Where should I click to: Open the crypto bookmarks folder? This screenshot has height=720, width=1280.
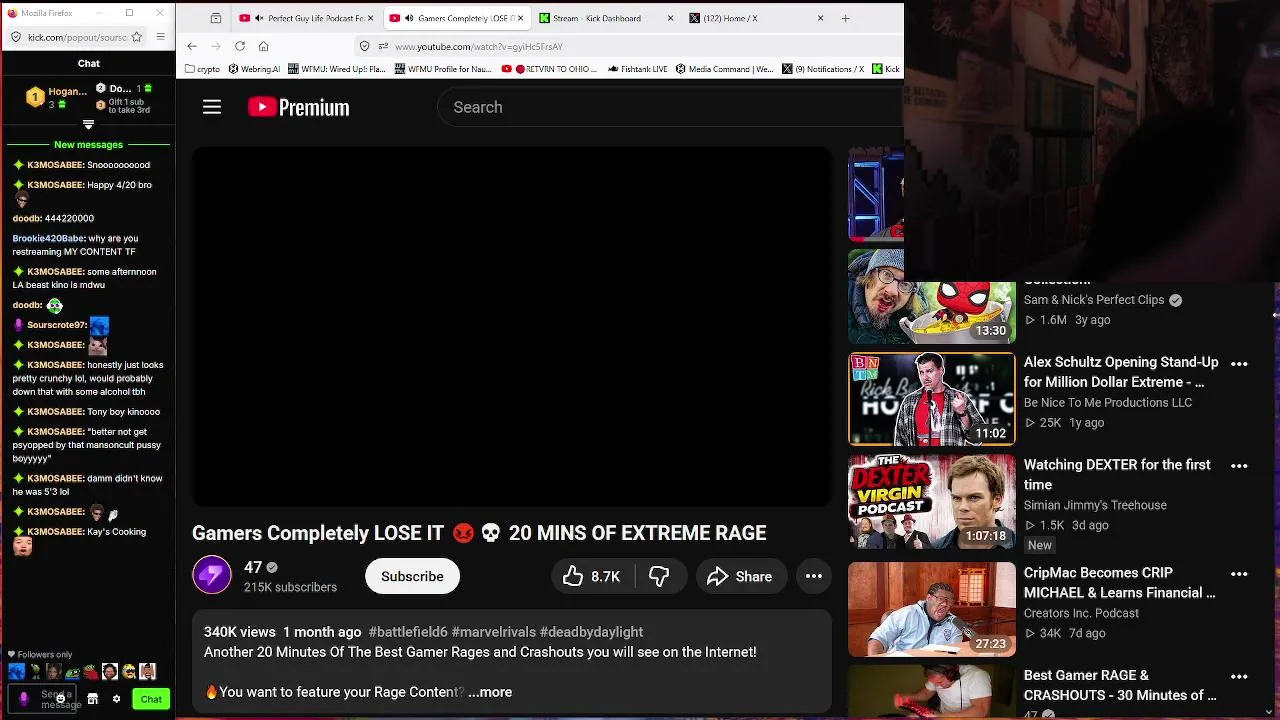click(x=203, y=69)
